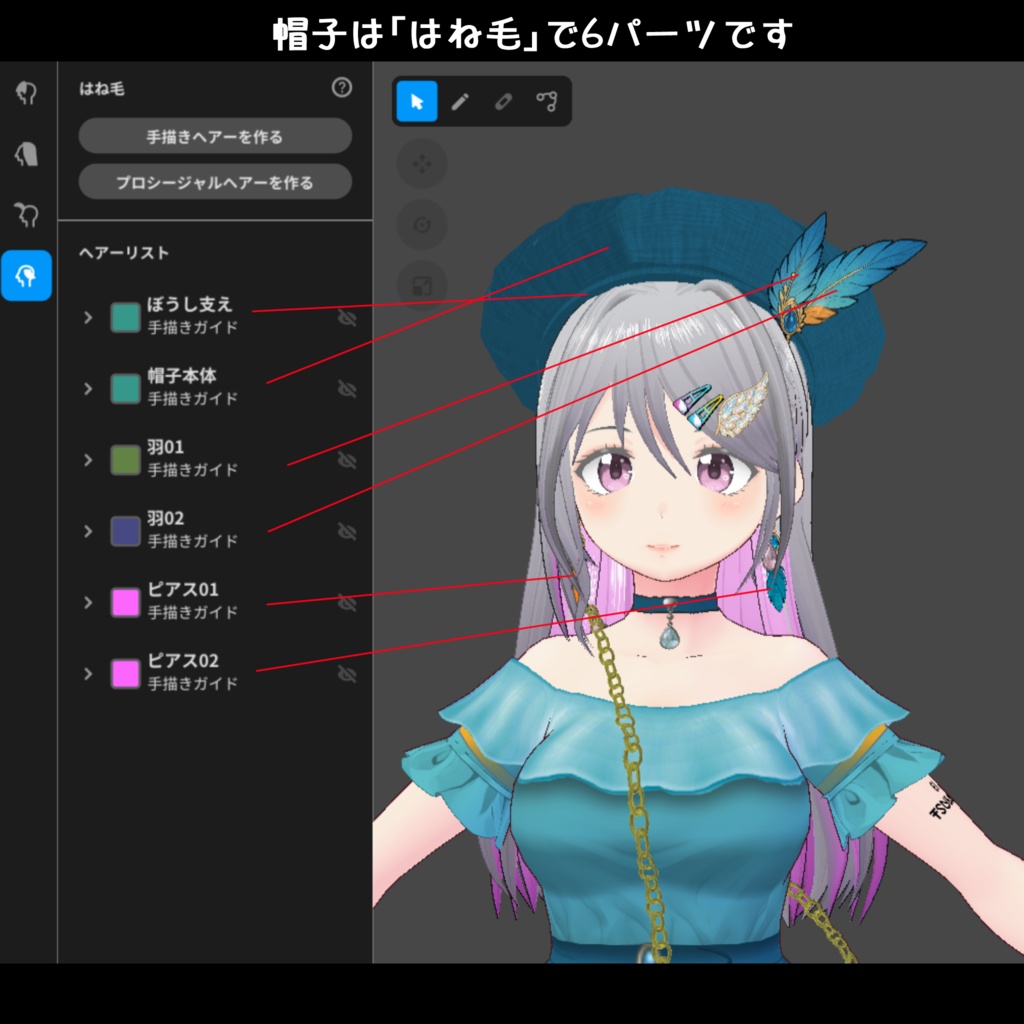This screenshot has width=1024, height=1024.
Task: Select the arrow selection tool
Action: point(418,101)
